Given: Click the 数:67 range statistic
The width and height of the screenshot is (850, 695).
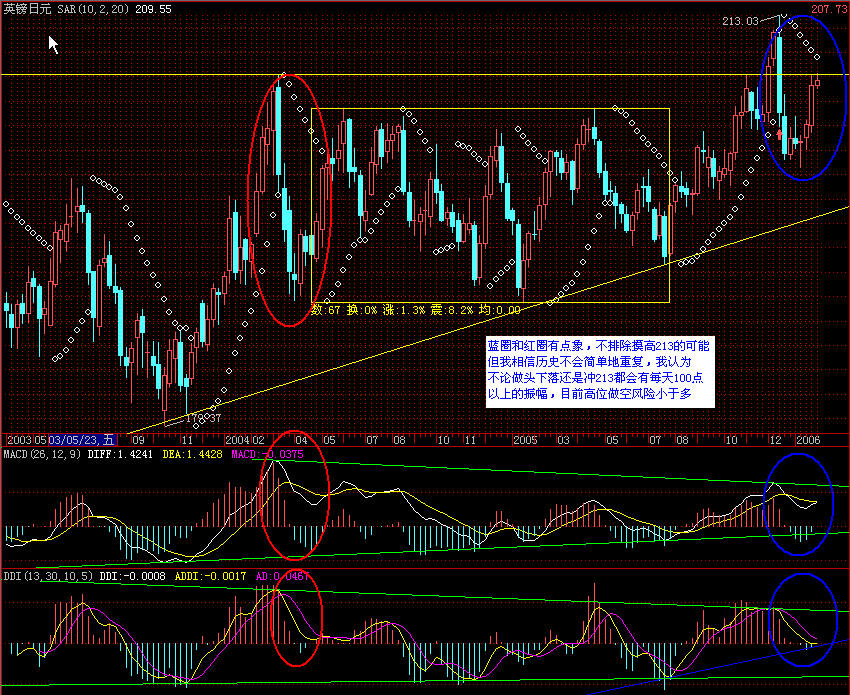Looking at the screenshot, I should click(326, 310).
